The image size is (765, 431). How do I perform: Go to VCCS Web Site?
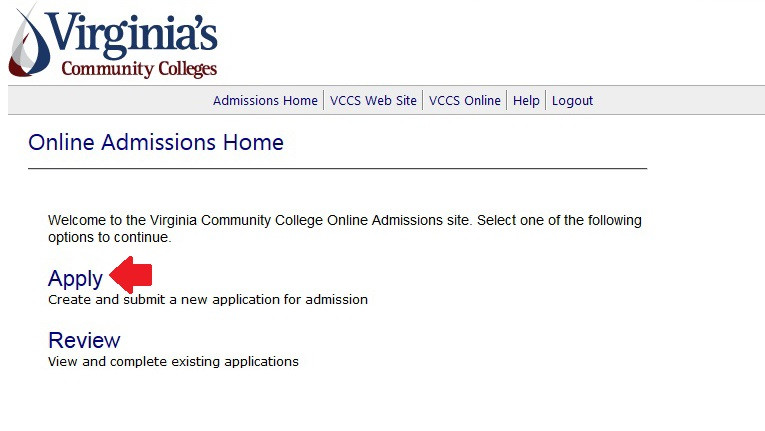click(373, 100)
